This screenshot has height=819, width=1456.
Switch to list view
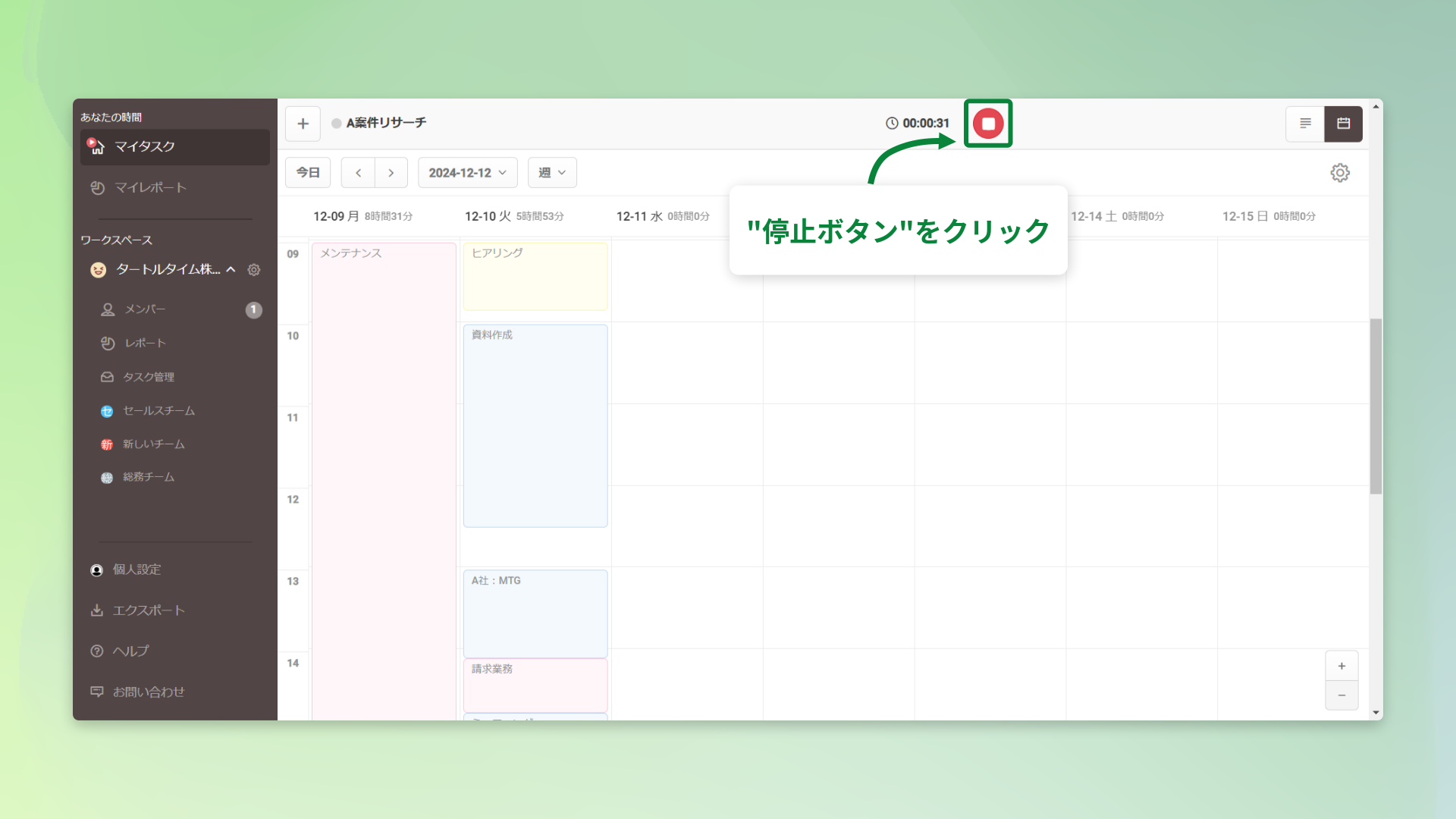tap(1305, 124)
